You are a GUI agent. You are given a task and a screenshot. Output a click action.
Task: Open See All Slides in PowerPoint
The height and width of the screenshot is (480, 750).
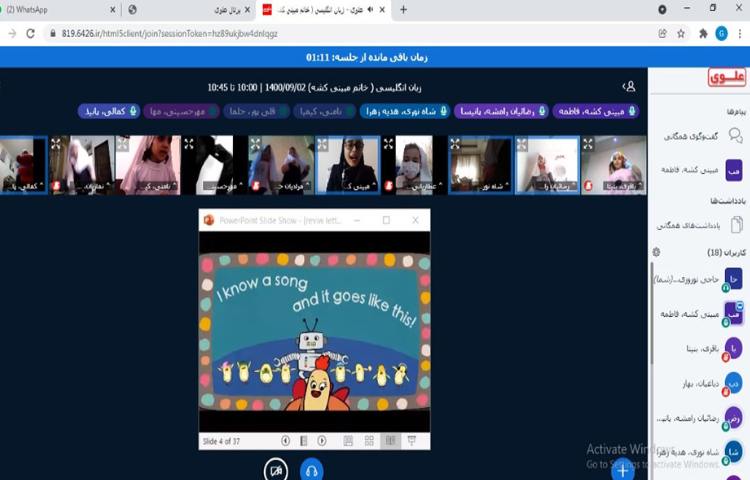(x=303, y=441)
